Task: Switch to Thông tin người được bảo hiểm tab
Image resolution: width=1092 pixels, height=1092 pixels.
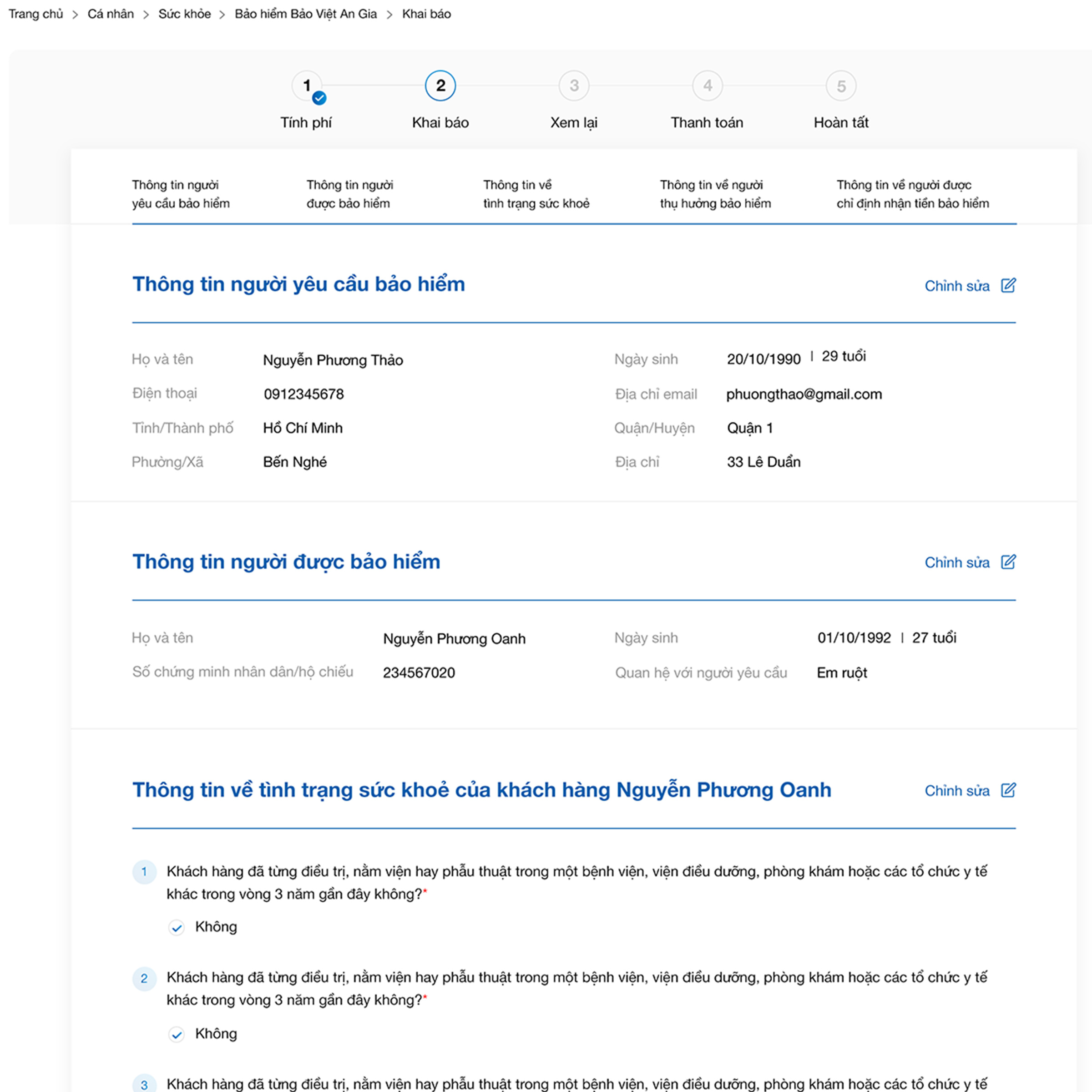Action: coord(350,194)
